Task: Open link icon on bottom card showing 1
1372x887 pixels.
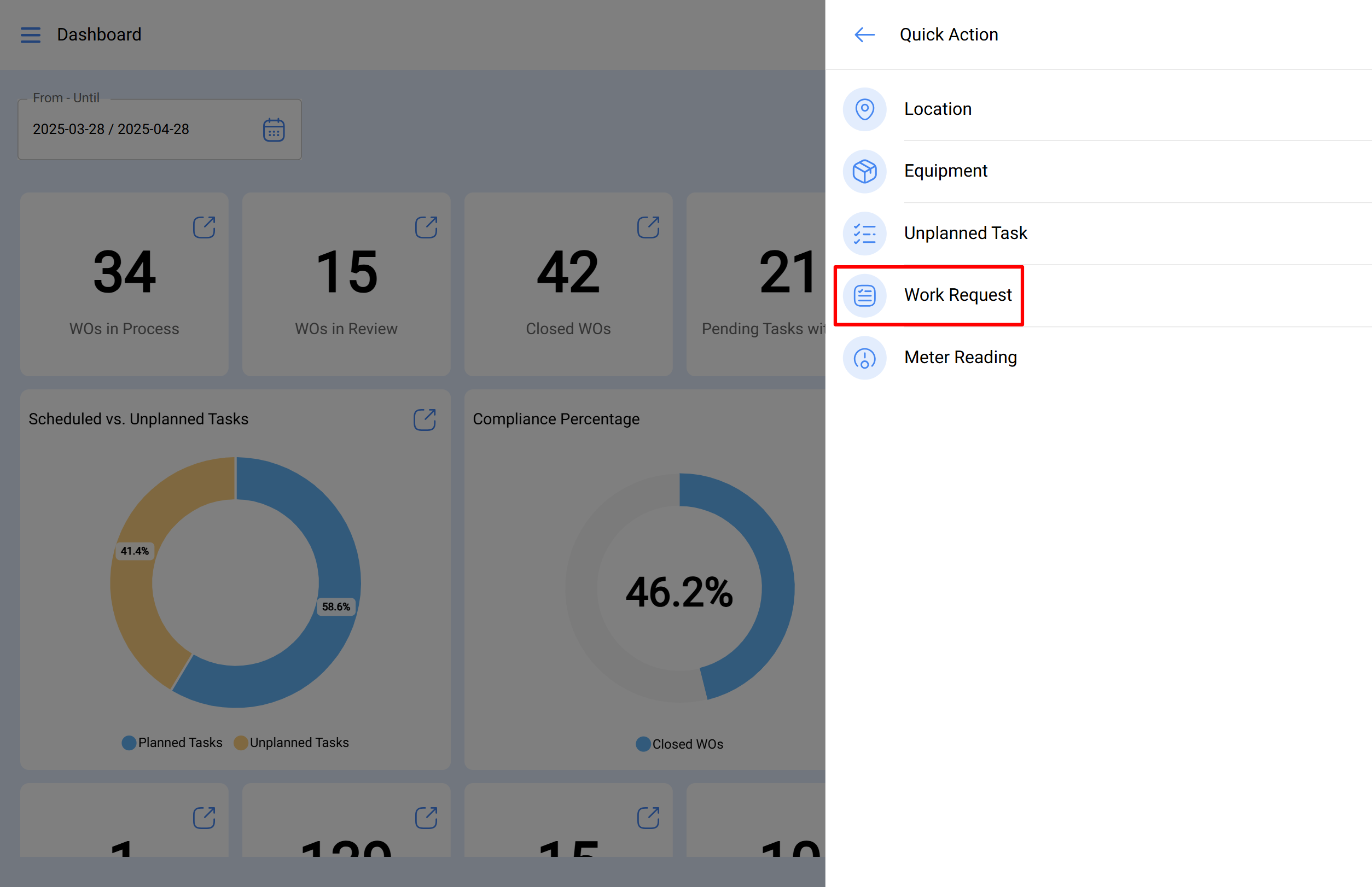Action: tap(204, 818)
